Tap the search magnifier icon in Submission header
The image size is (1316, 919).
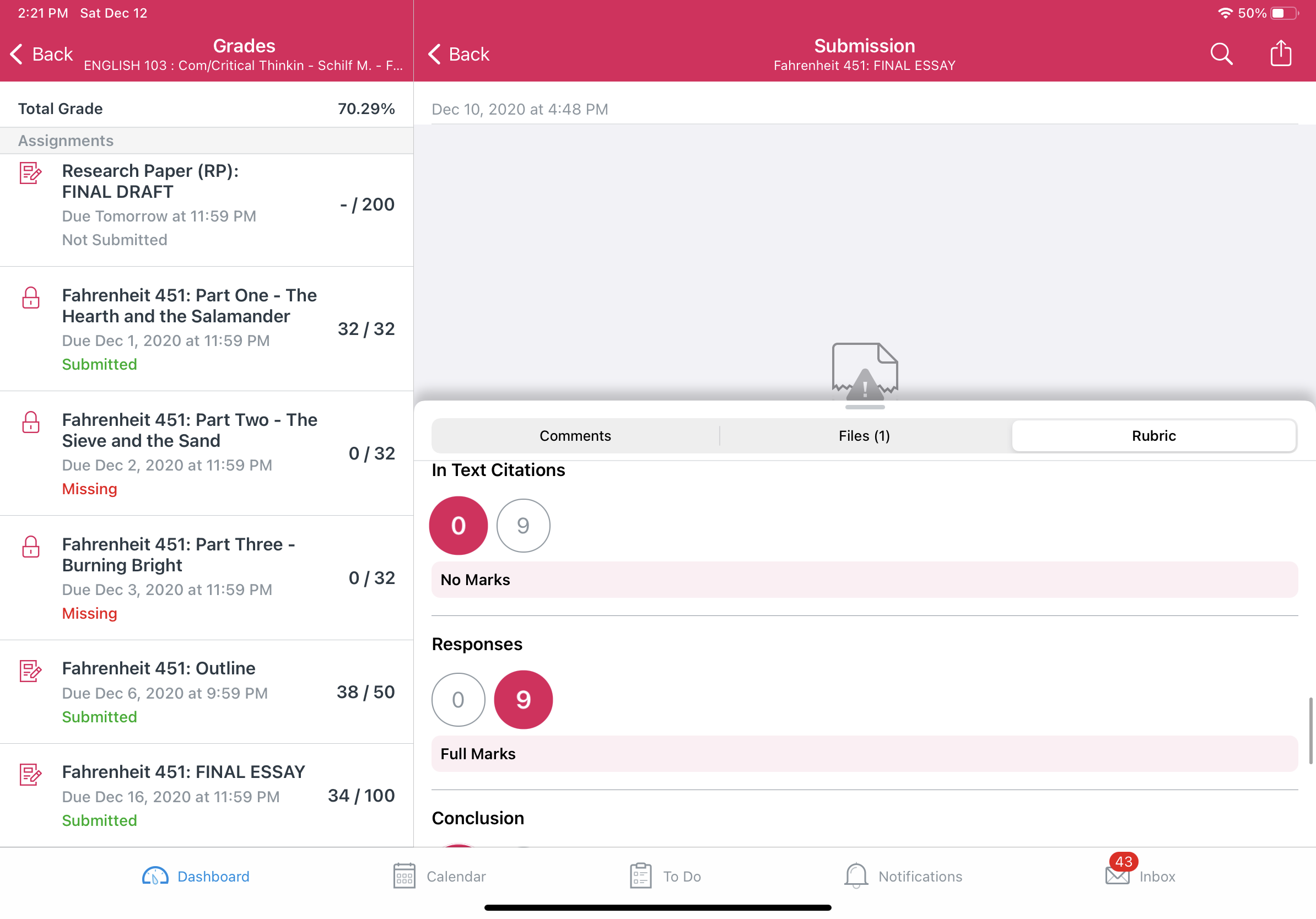tap(1221, 54)
